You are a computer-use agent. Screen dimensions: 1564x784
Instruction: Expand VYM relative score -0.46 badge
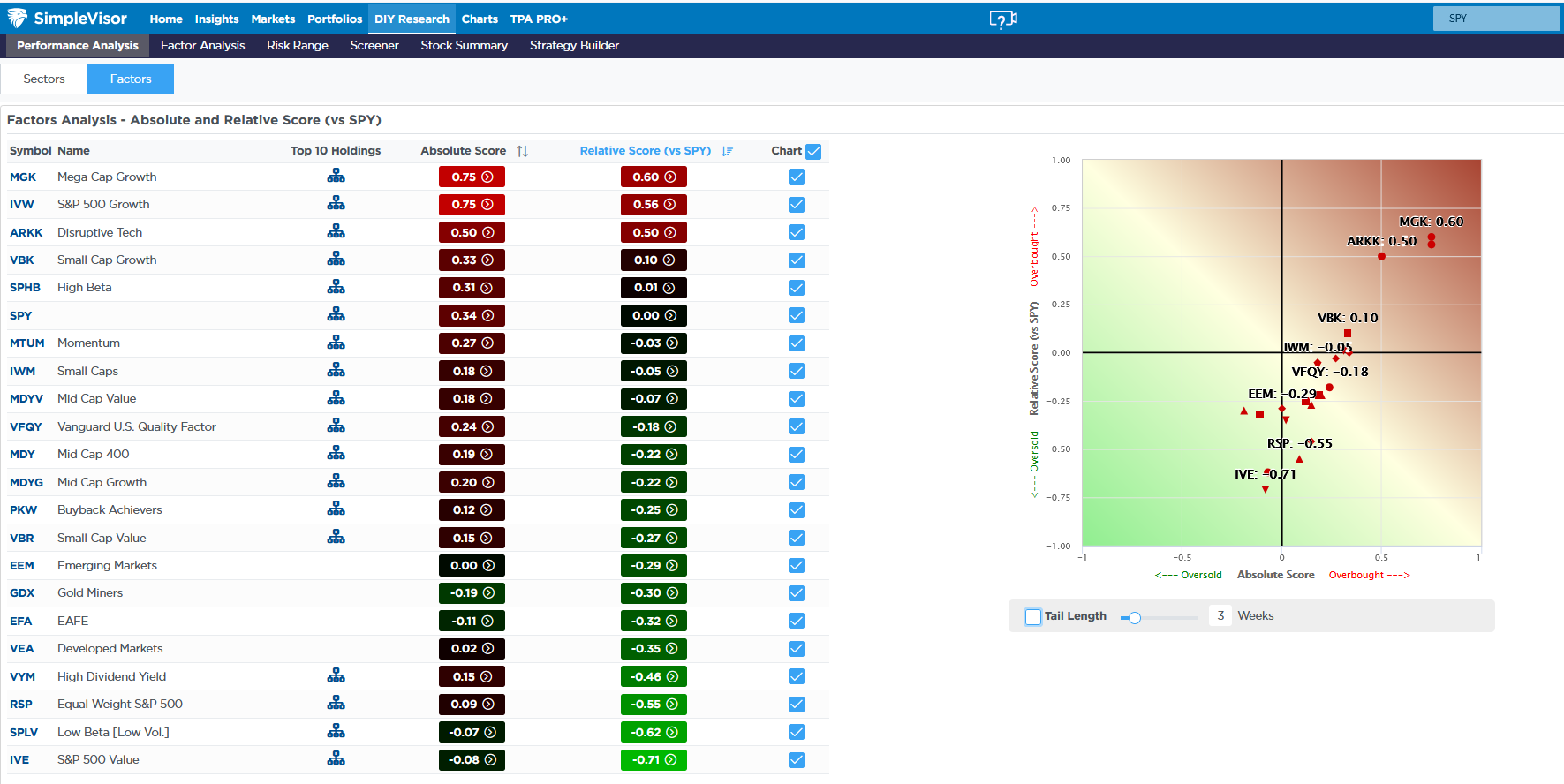654,676
